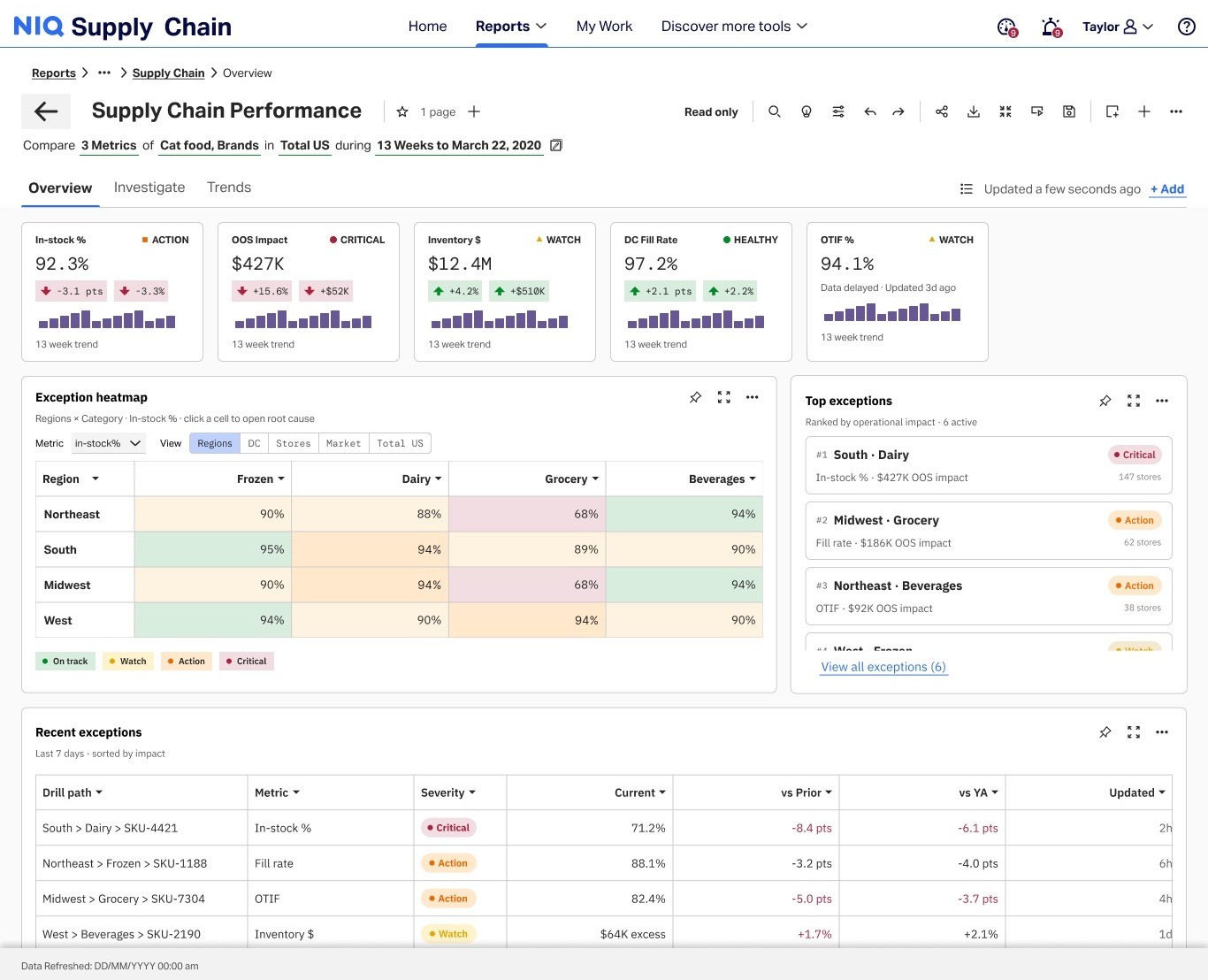Click the redo arrow

(x=898, y=111)
